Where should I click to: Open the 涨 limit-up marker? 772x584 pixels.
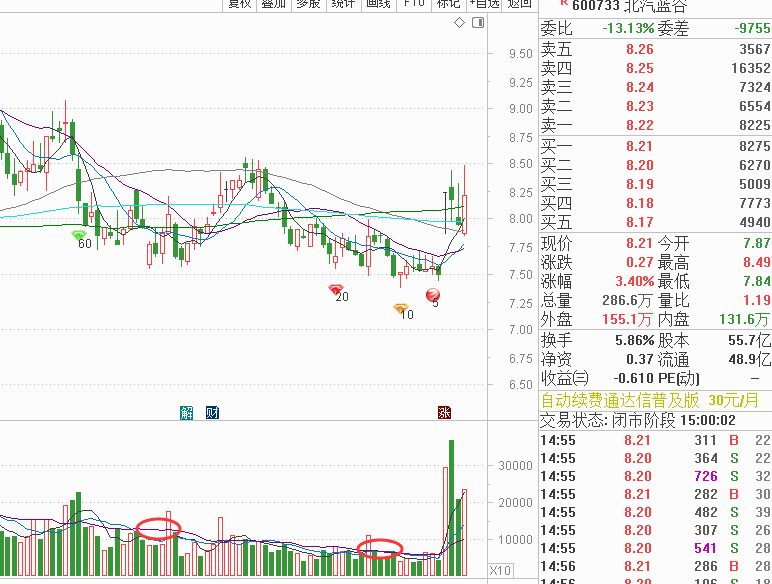click(444, 413)
